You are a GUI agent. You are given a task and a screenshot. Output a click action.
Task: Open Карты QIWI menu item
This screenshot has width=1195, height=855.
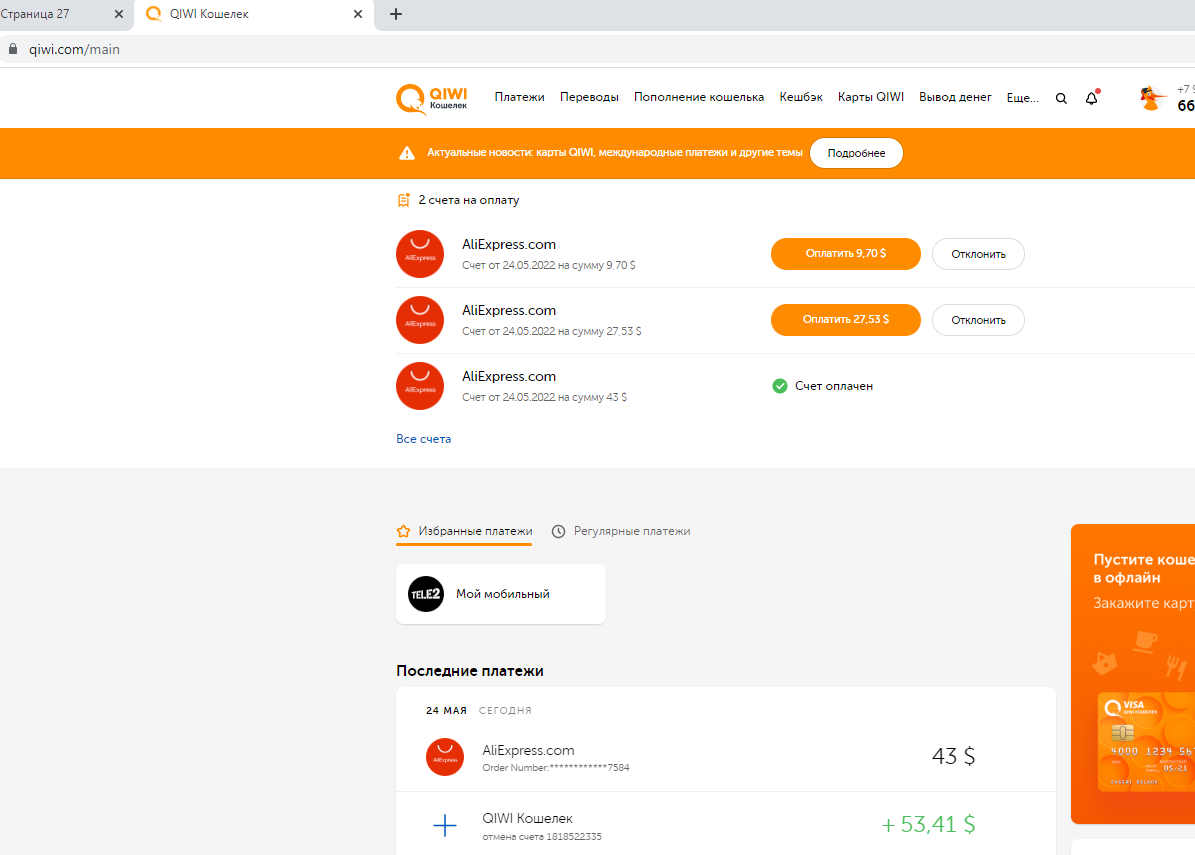pyautogui.click(x=870, y=97)
